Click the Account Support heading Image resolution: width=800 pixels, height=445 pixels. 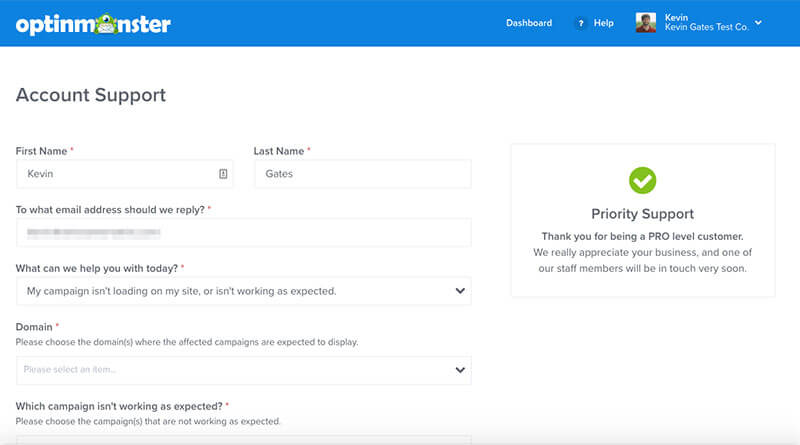[91, 95]
